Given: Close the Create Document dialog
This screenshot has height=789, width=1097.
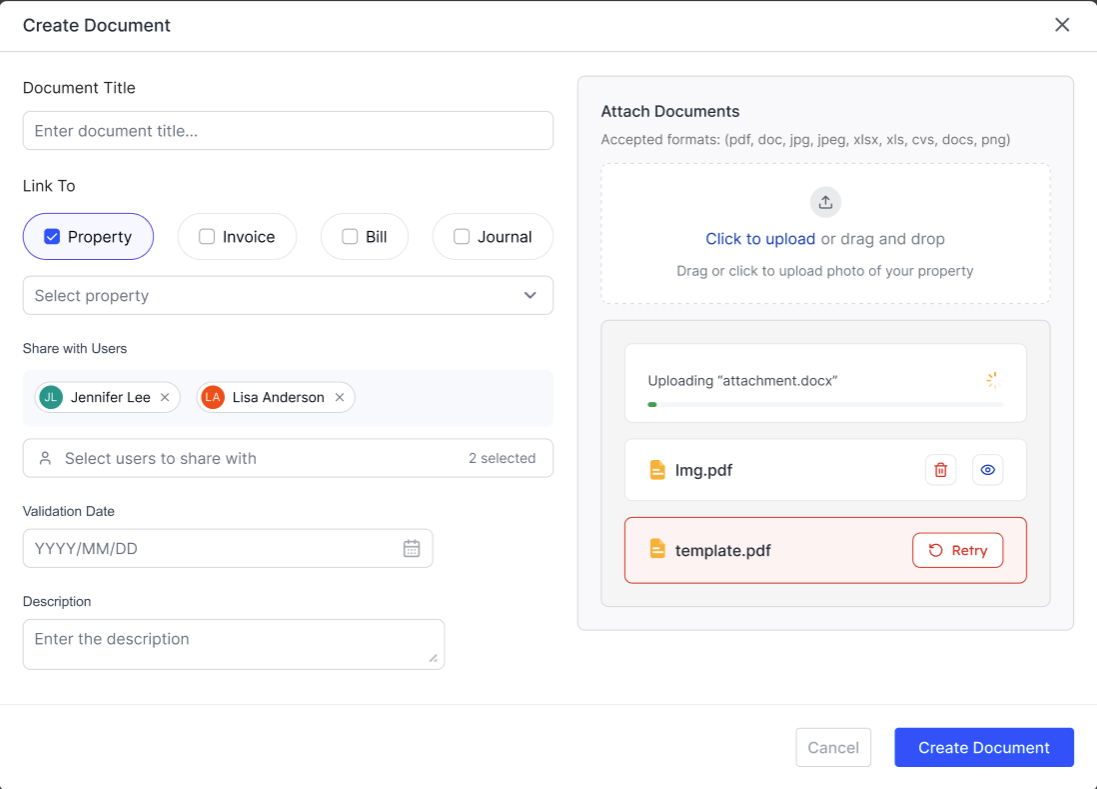Looking at the screenshot, I should click(x=1062, y=25).
